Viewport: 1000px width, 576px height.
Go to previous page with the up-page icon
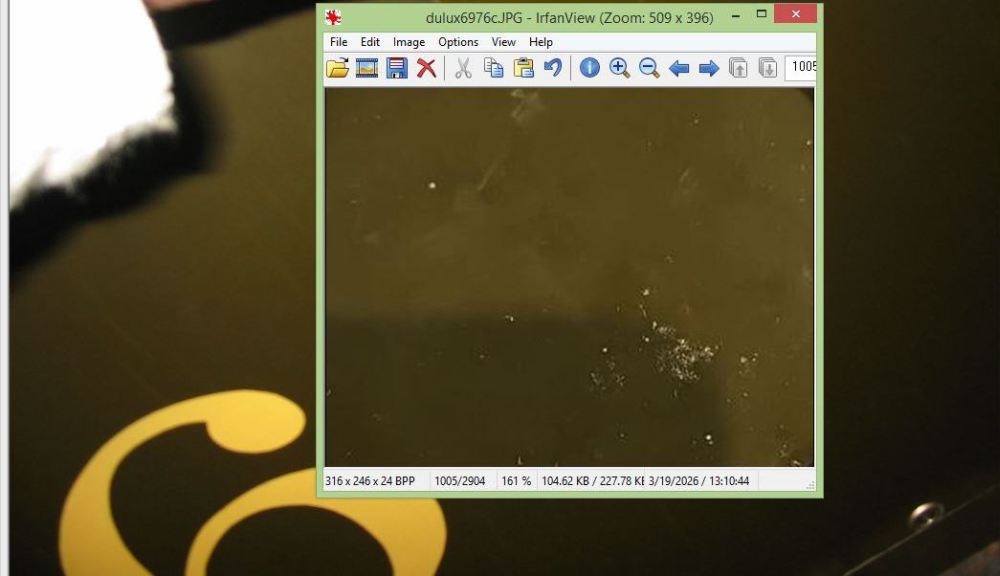(x=739, y=68)
